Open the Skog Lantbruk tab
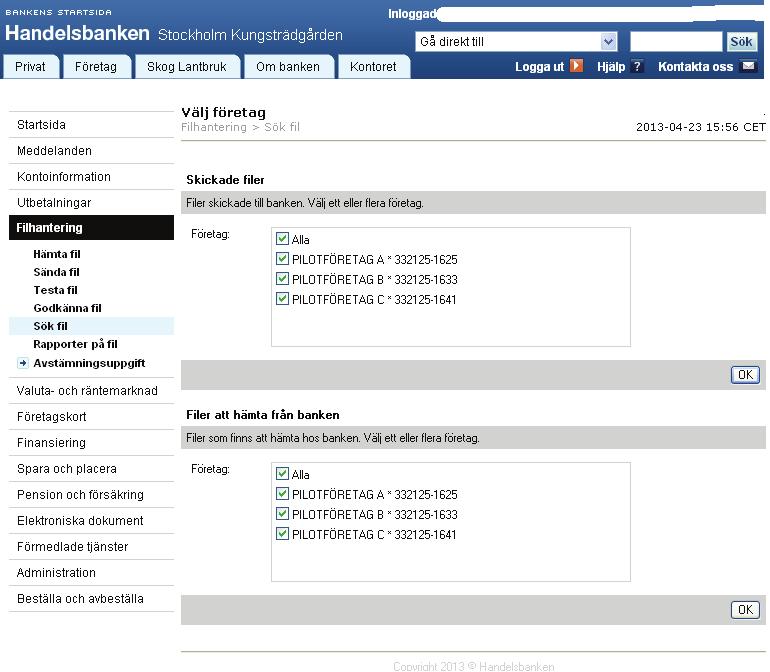Viewport: 770px width, 672px height. point(187,67)
